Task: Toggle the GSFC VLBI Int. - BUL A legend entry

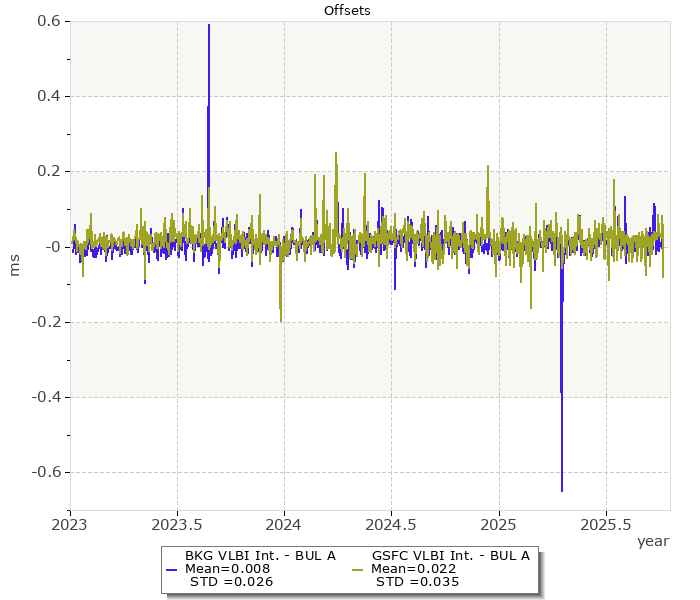Action: point(450,556)
